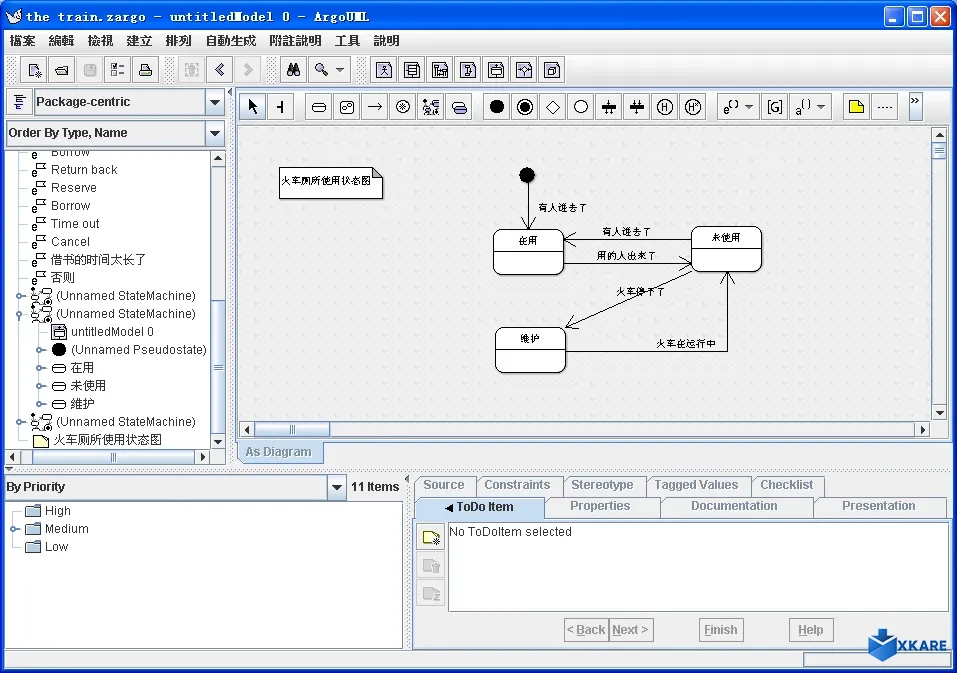Choose the Select arrow tool
Screen dimensions: 957x673
point(253,107)
